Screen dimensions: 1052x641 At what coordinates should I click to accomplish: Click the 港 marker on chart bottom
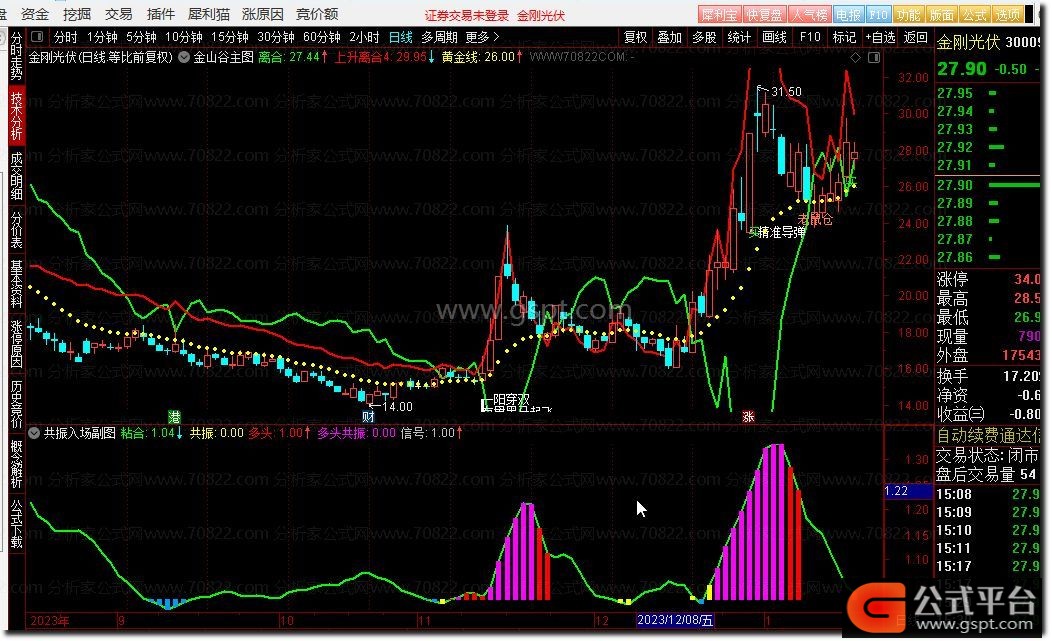coord(174,417)
